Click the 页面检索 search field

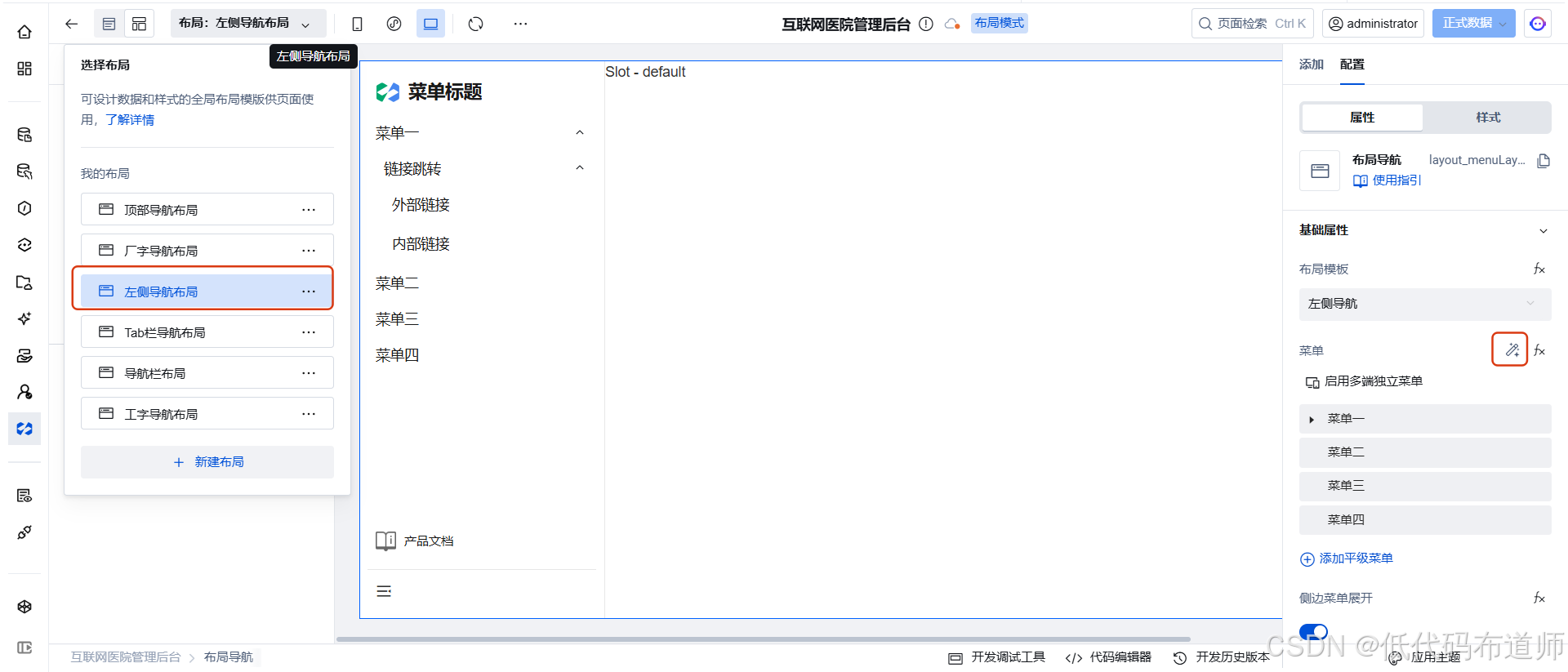point(1252,24)
